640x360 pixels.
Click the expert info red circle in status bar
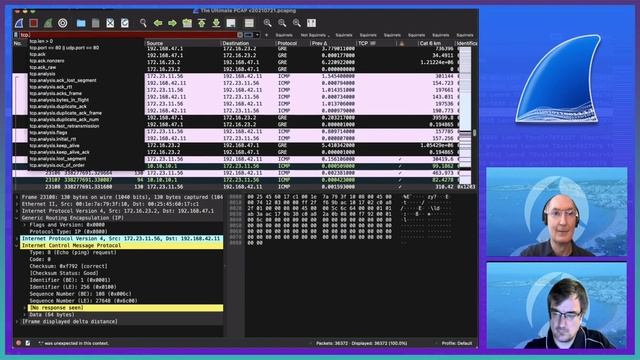(18, 343)
